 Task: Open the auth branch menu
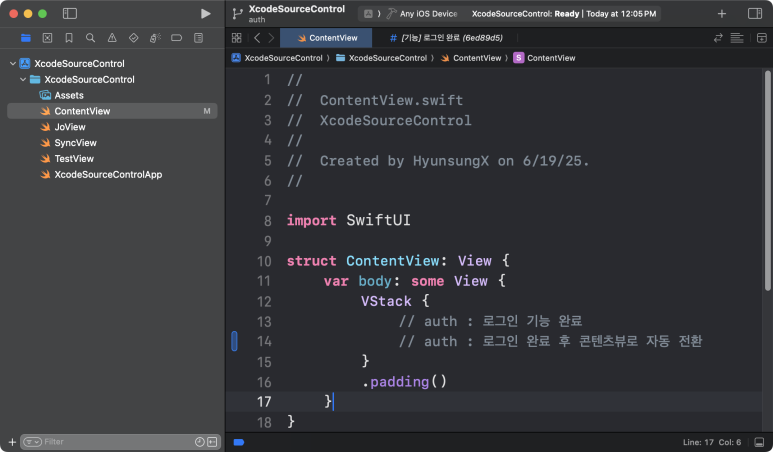(x=257, y=20)
